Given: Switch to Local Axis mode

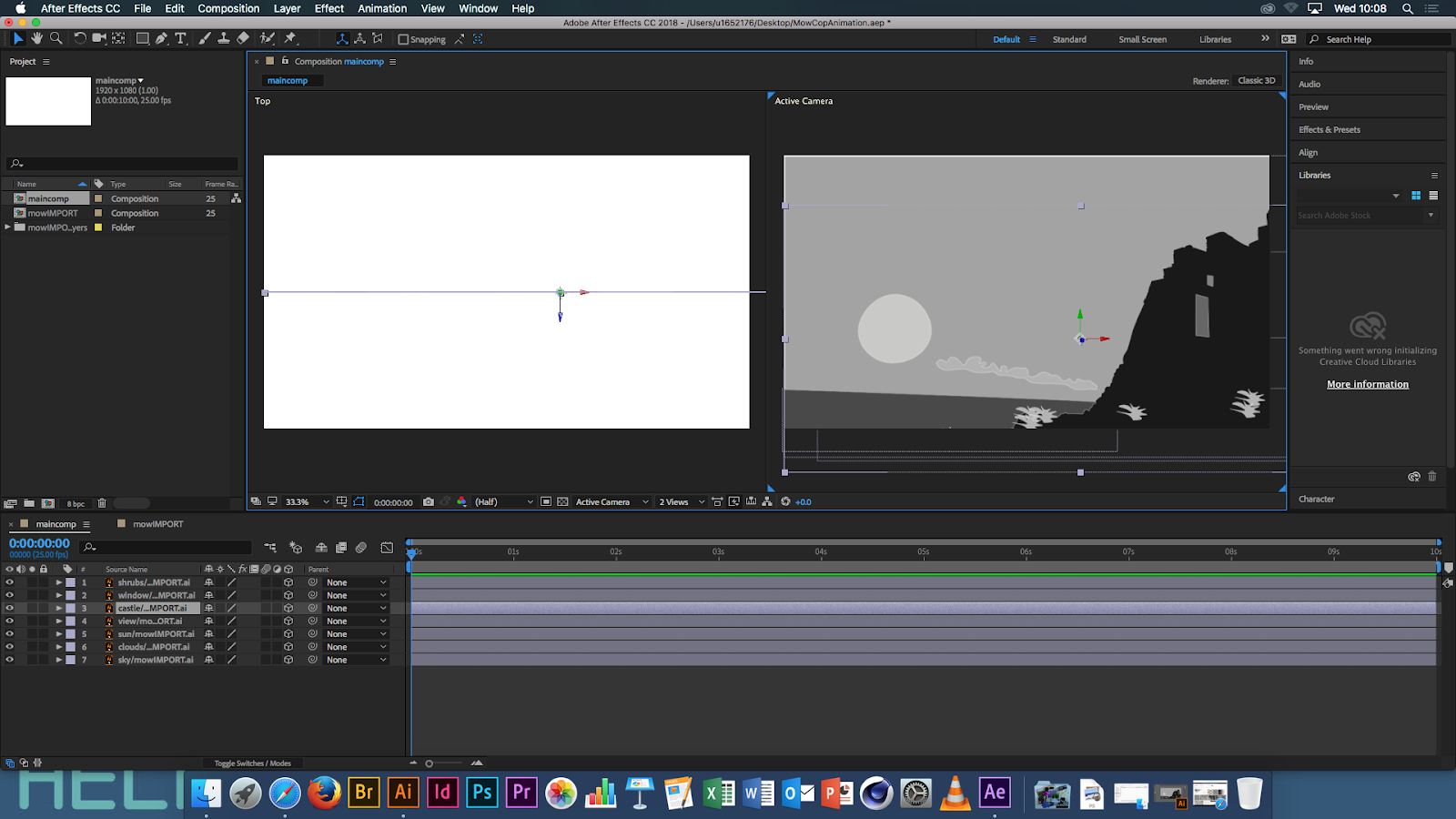Looking at the screenshot, I should coord(342,39).
